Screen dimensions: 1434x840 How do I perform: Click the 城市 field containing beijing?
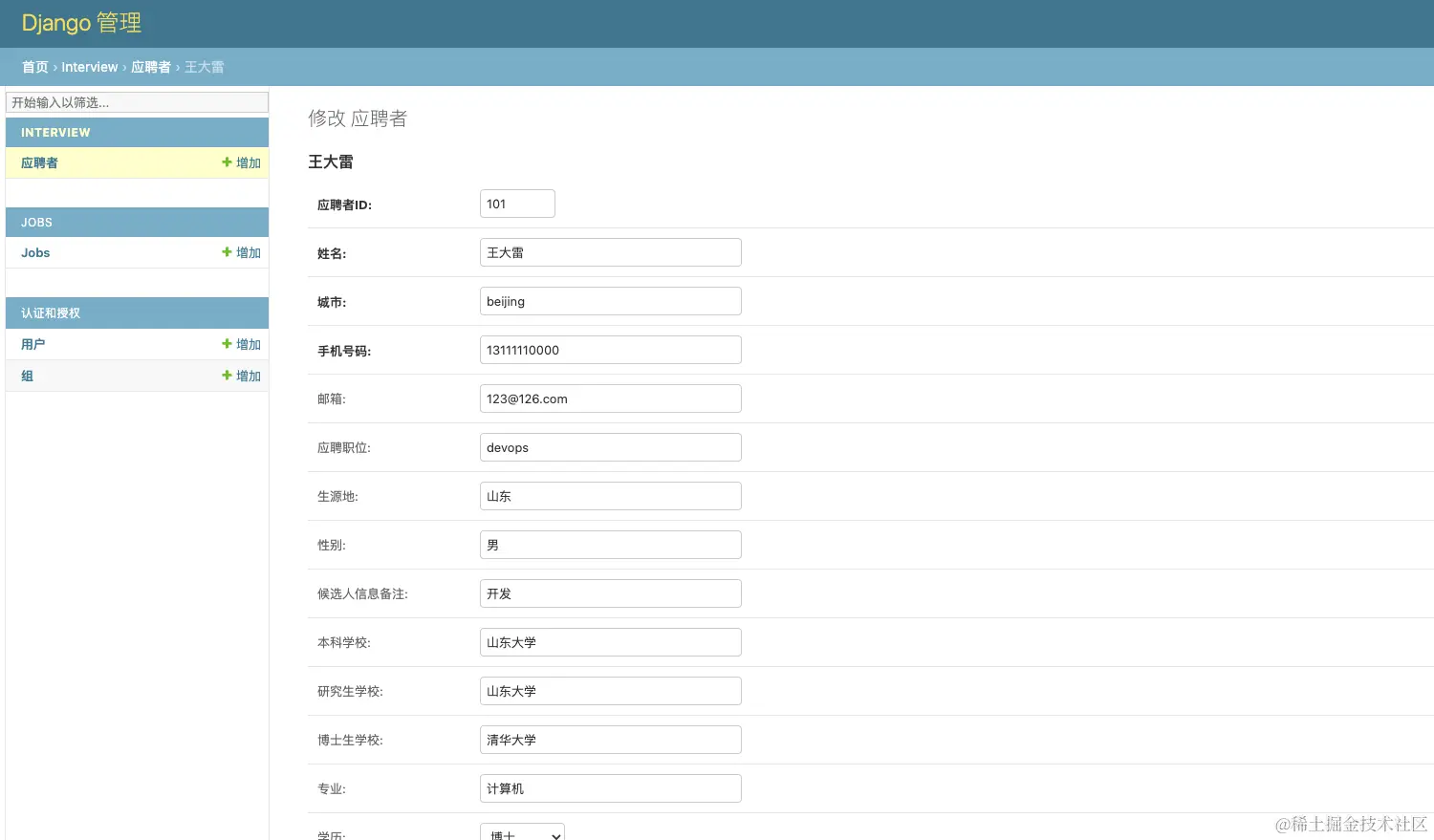tap(611, 301)
